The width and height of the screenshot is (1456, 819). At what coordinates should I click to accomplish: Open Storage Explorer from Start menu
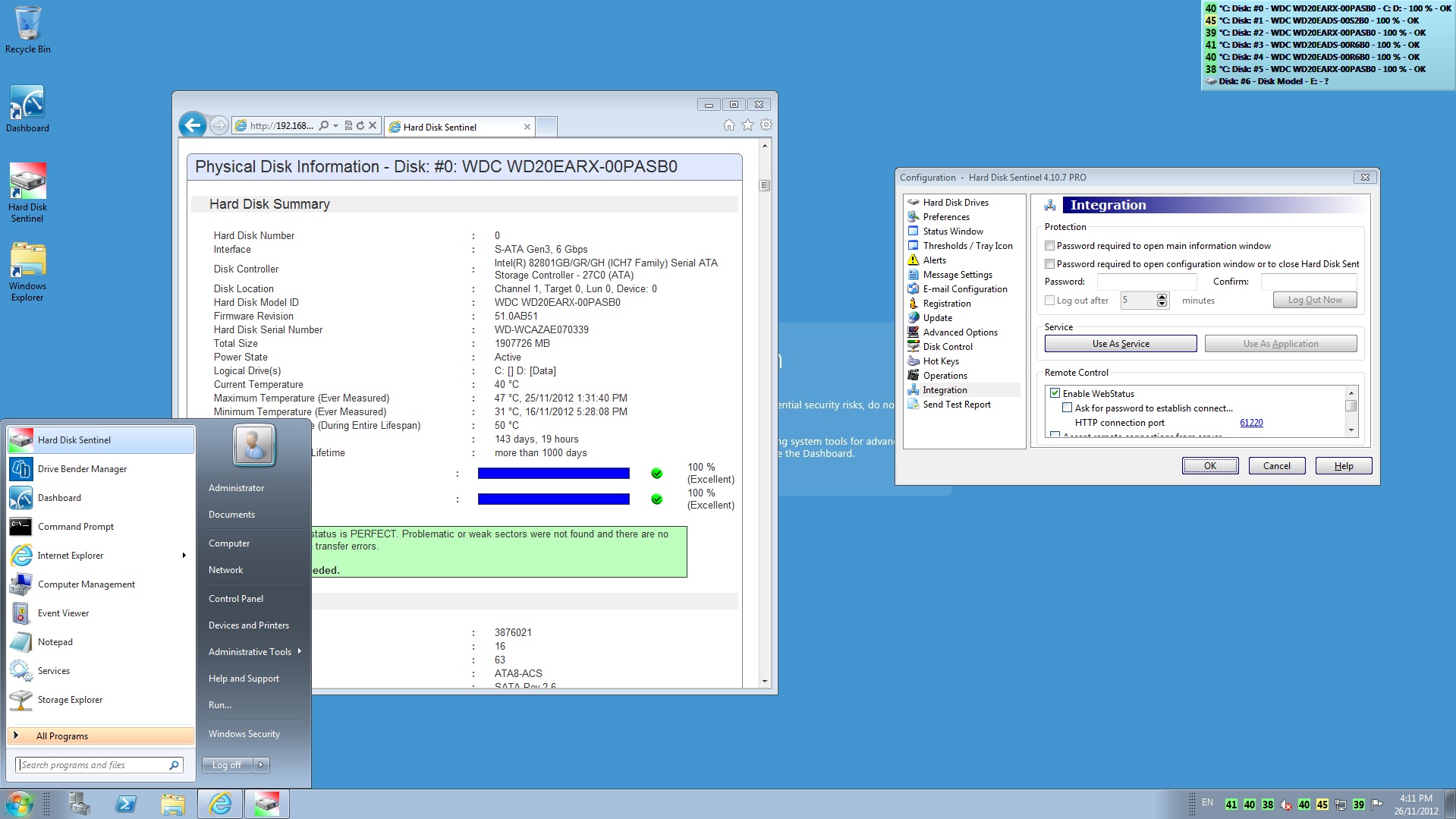(101, 700)
